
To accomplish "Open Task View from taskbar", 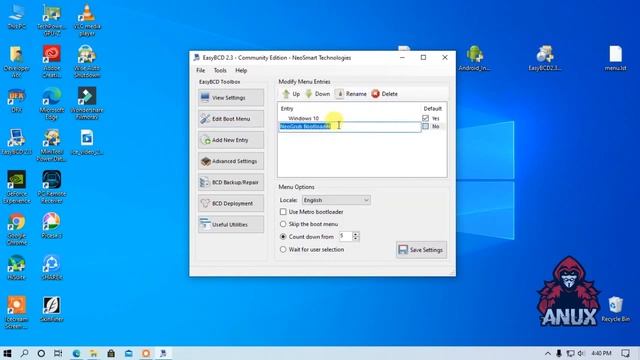I will [58, 353].
